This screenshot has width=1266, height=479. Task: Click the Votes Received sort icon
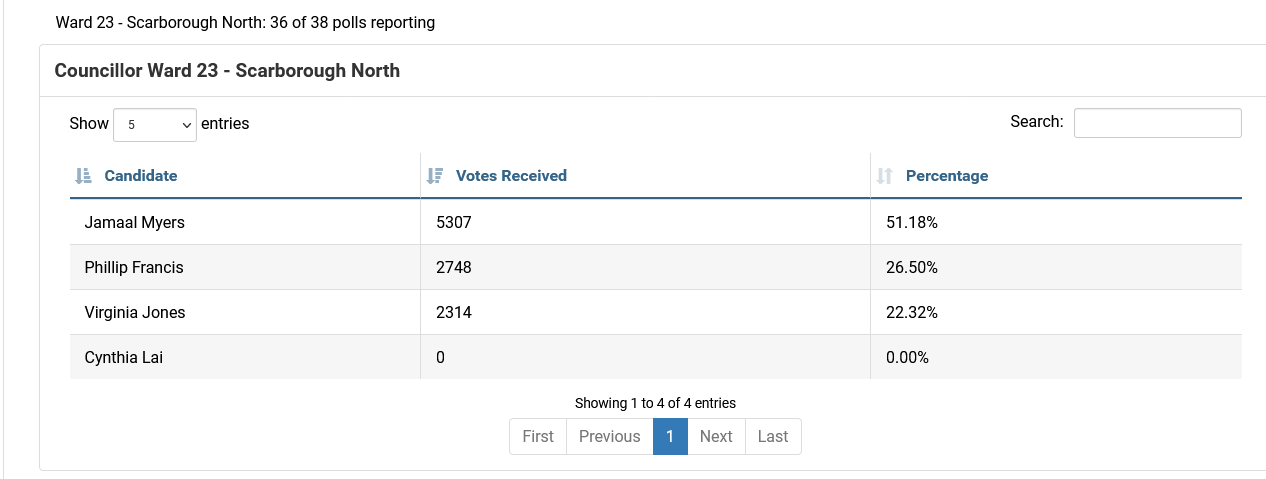(434, 176)
